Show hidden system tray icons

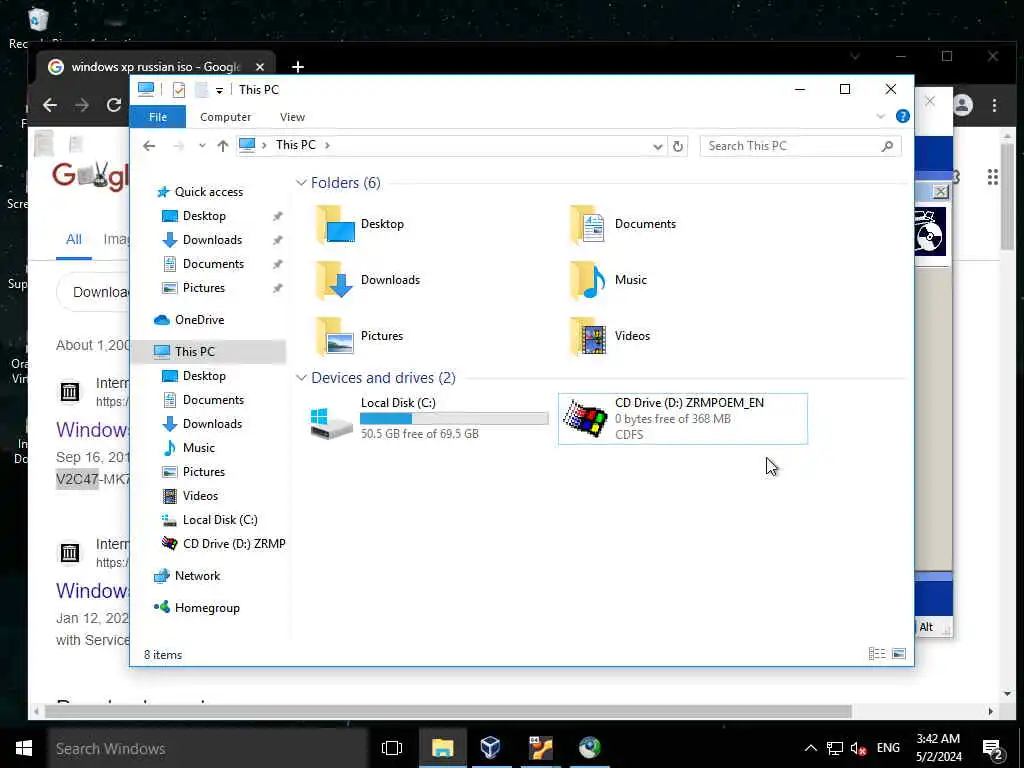click(810, 748)
